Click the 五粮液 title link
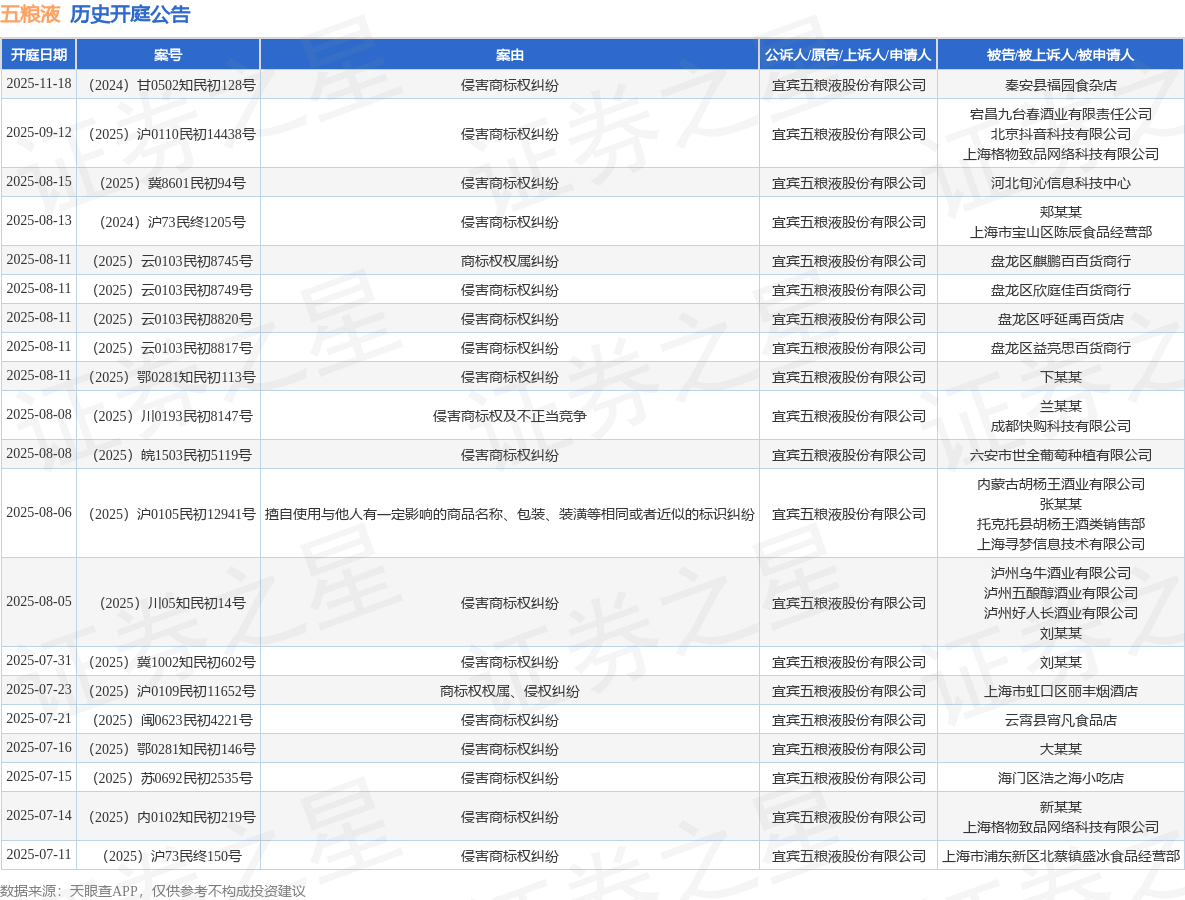This screenshot has height=900, width=1185. [30, 14]
